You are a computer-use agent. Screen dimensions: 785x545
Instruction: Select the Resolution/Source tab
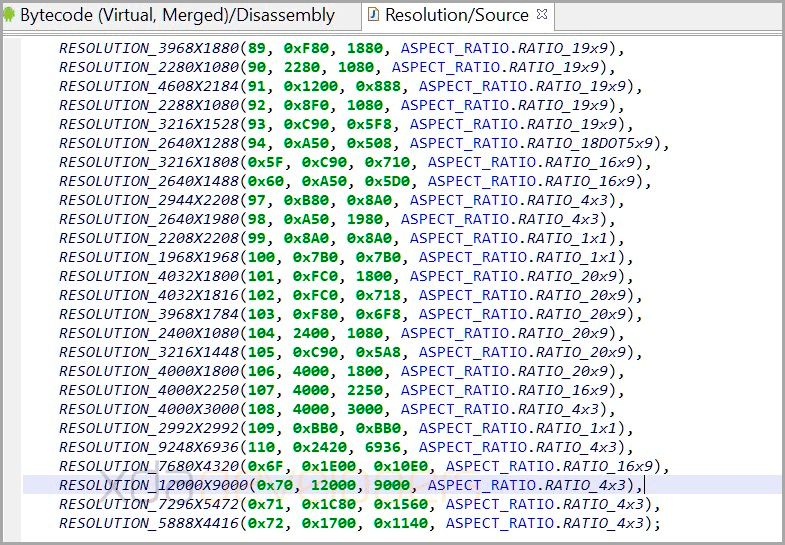click(x=457, y=15)
